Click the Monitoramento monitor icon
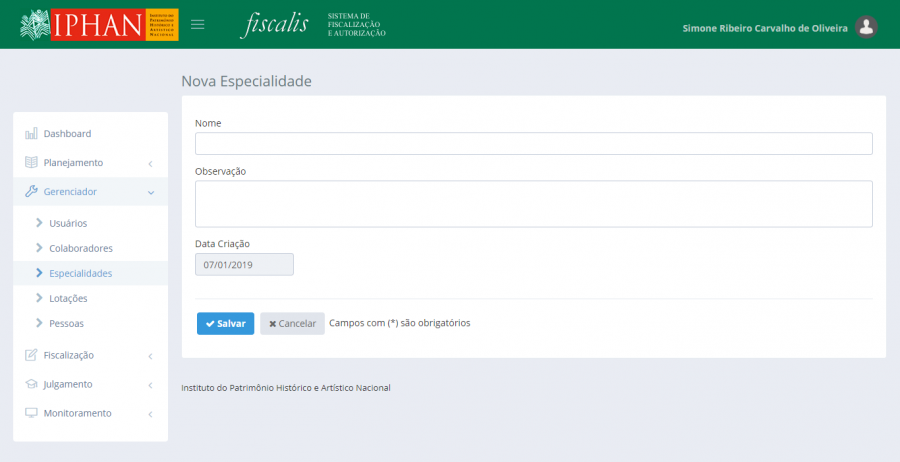900x462 pixels. coord(31,413)
